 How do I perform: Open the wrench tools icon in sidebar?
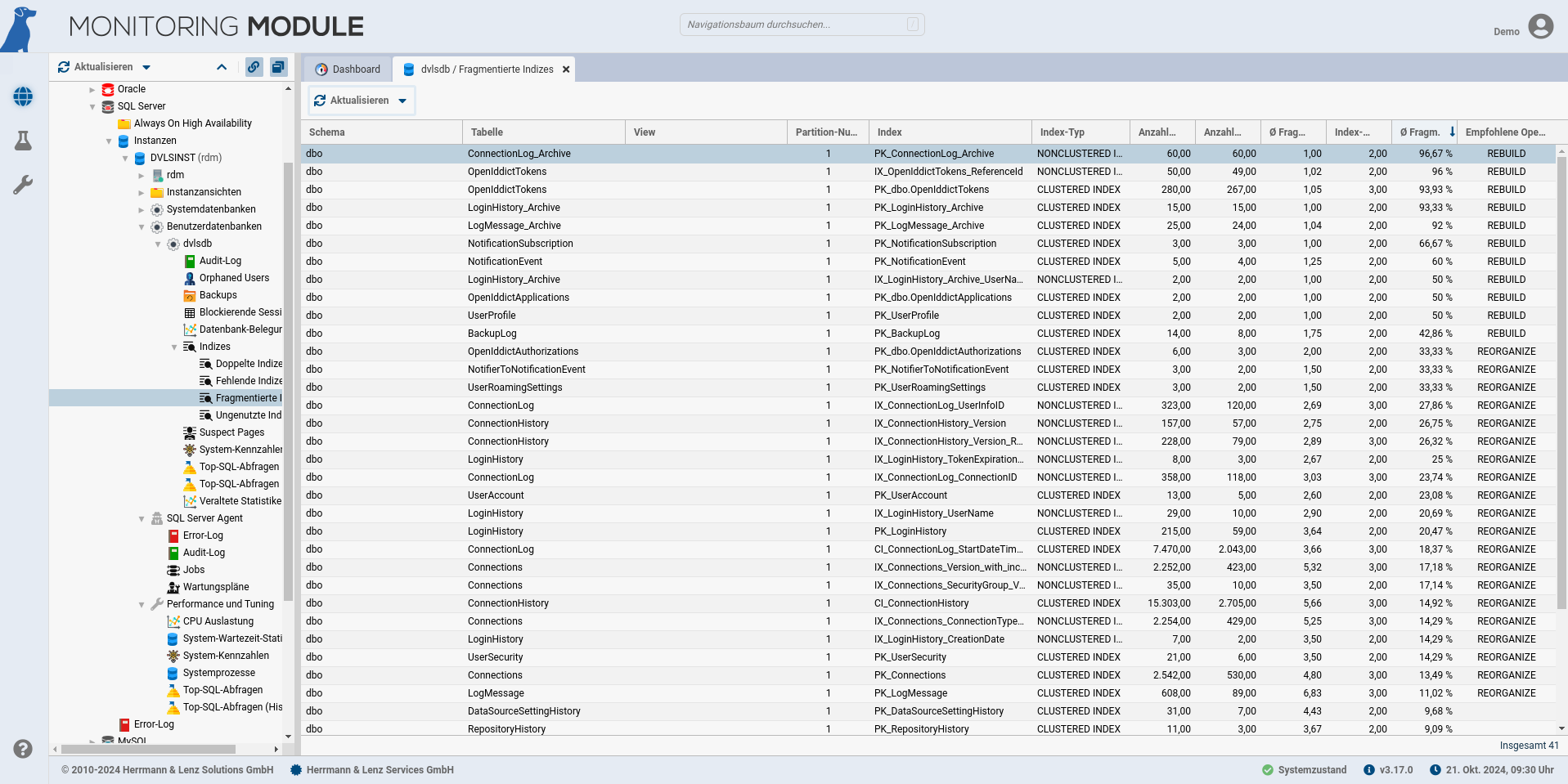[23, 185]
